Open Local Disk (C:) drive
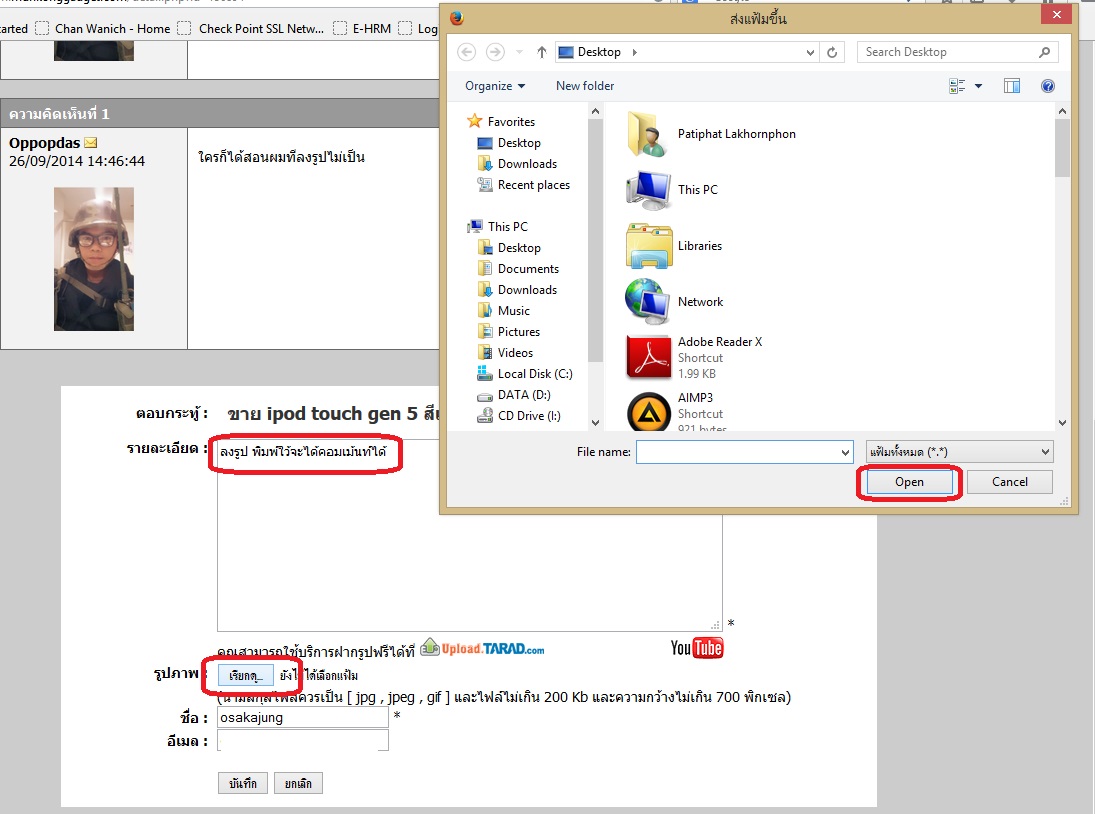The image size is (1095, 814). click(x=534, y=373)
